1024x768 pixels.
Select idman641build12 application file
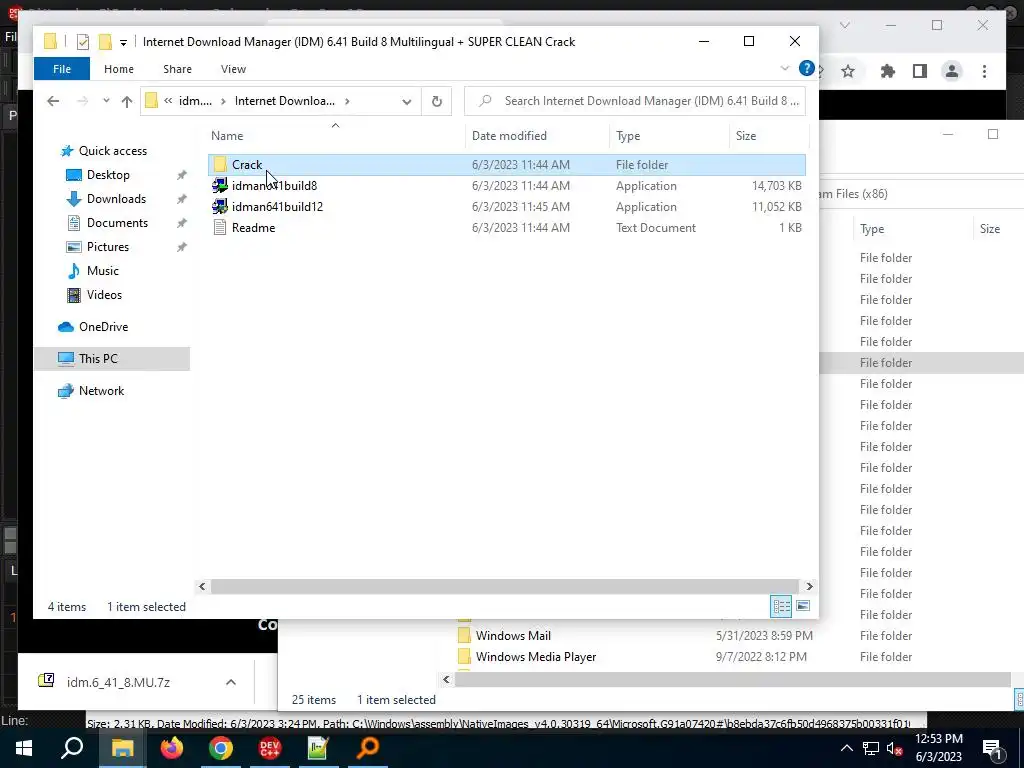[507, 206]
